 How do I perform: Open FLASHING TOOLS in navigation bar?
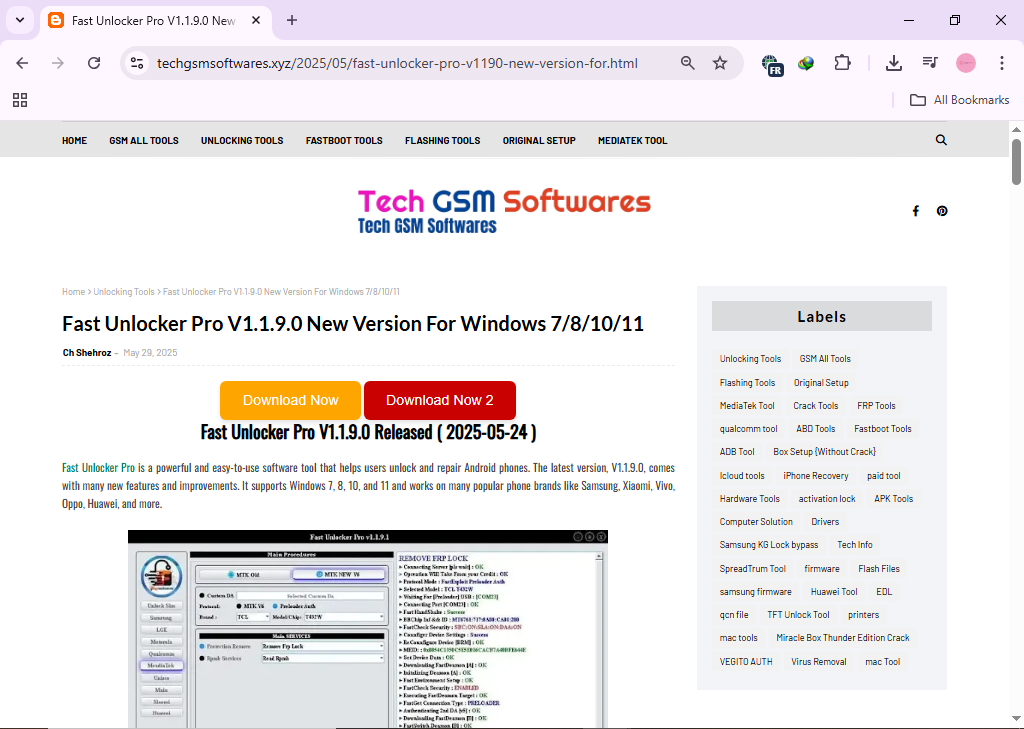click(x=443, y=140)
